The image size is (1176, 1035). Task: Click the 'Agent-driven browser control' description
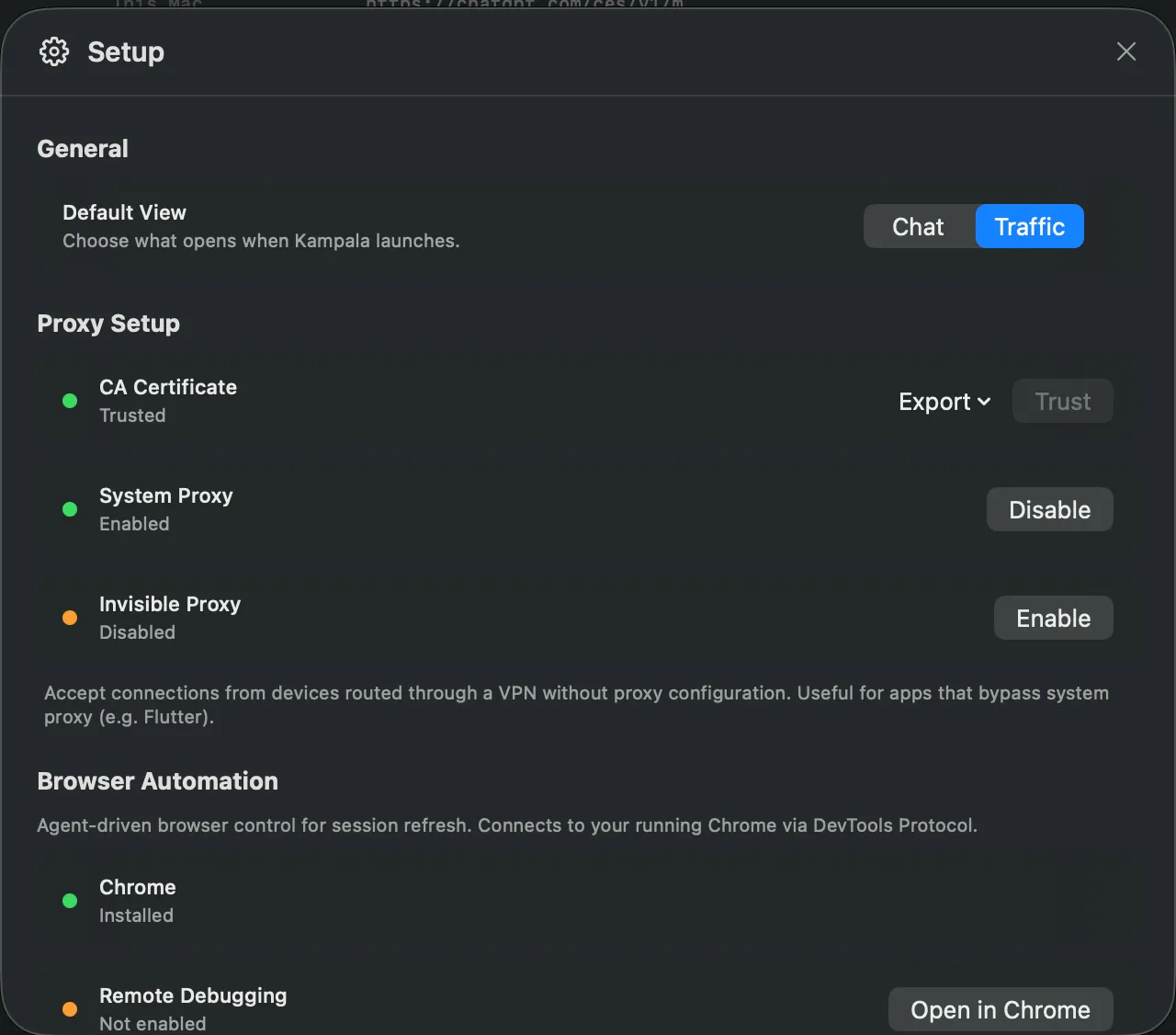(507, 825)
